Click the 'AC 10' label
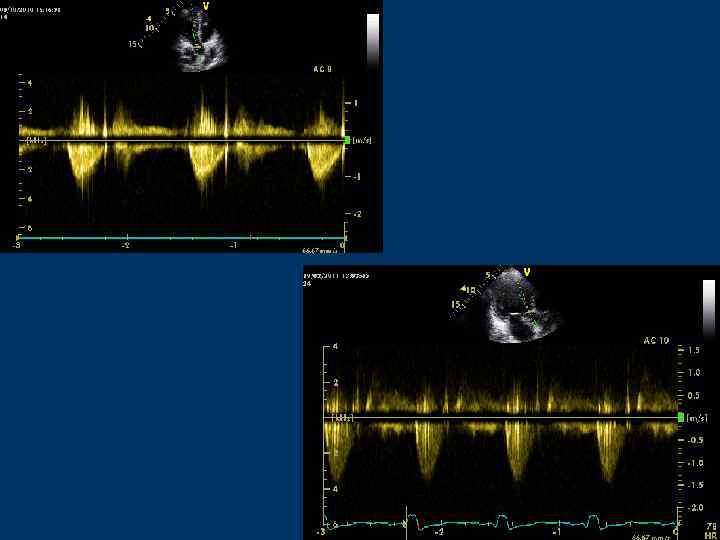Image resolution: width=720 pixels, height=540 pixels. pos(657,341)
